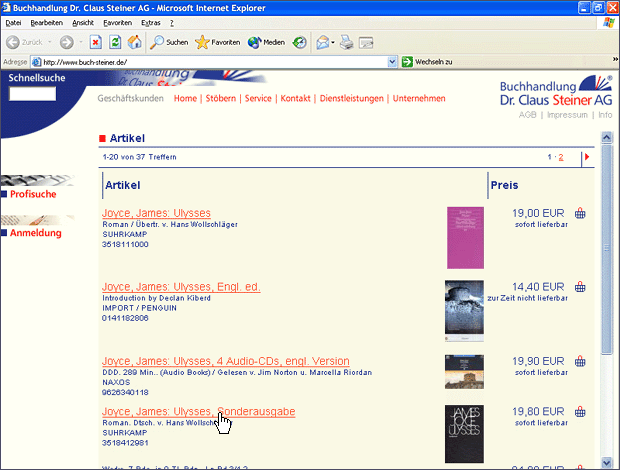The height and width of the screenshot is (470, 620).
Task: Open the Profisuche sidebar link
Action: pyautogui.click(x=33, y=194)
